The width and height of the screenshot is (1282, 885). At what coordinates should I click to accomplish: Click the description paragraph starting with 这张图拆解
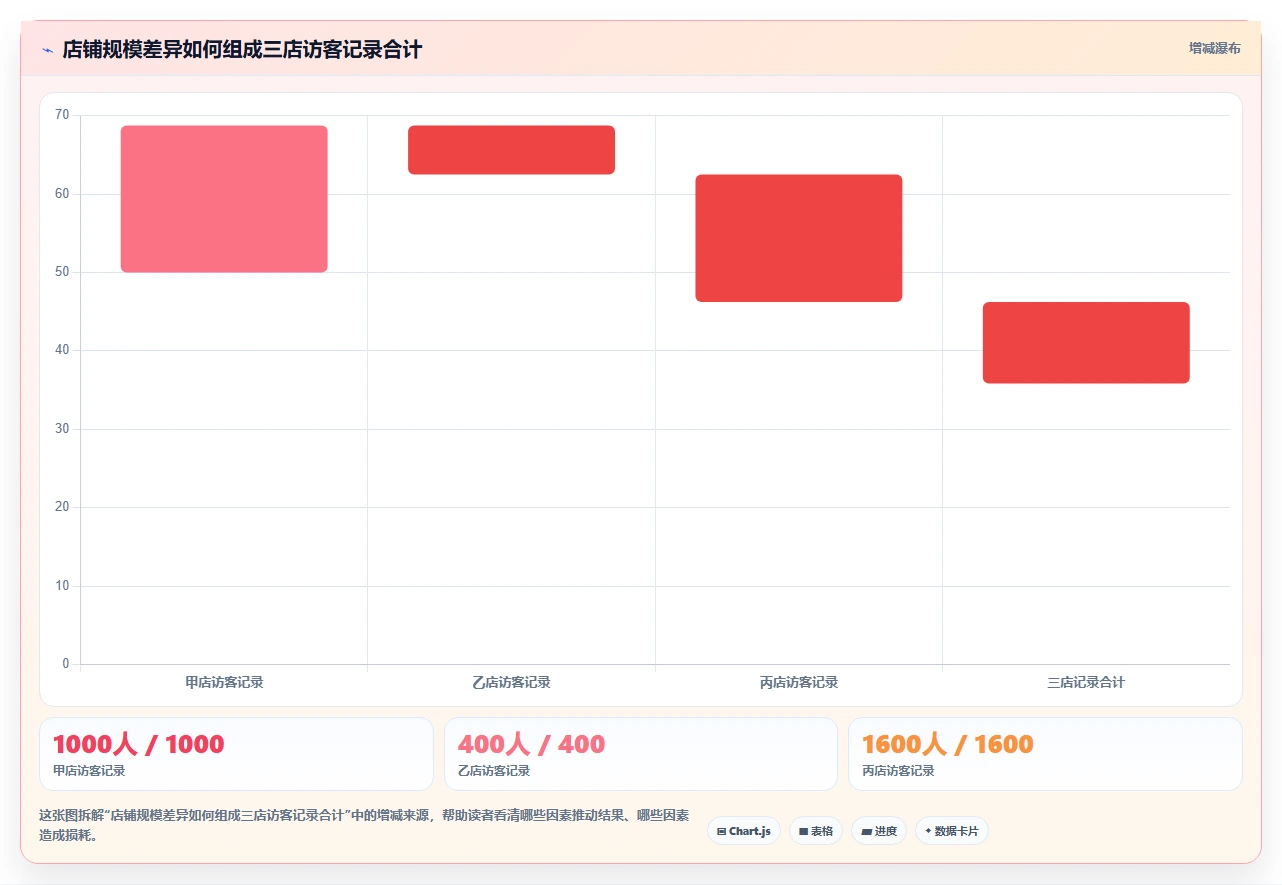click(x=364, y=826)
